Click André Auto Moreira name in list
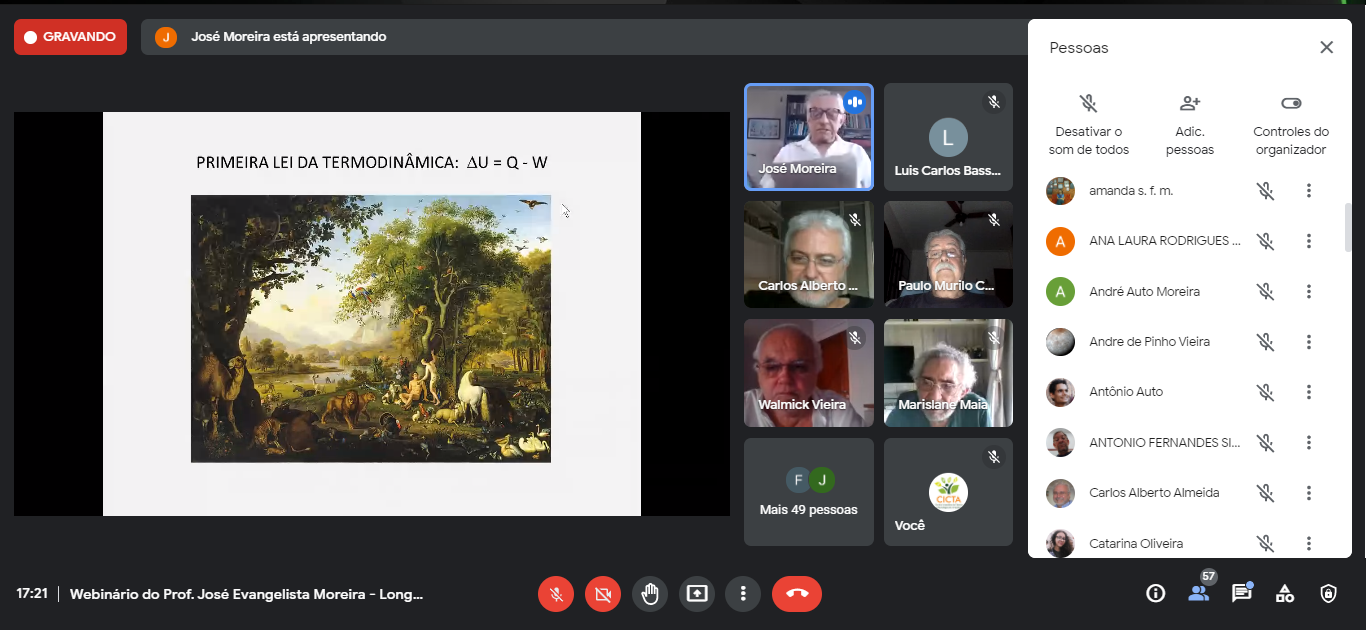This screenshot has width=1366, height=630. [x=1144, y=292]
